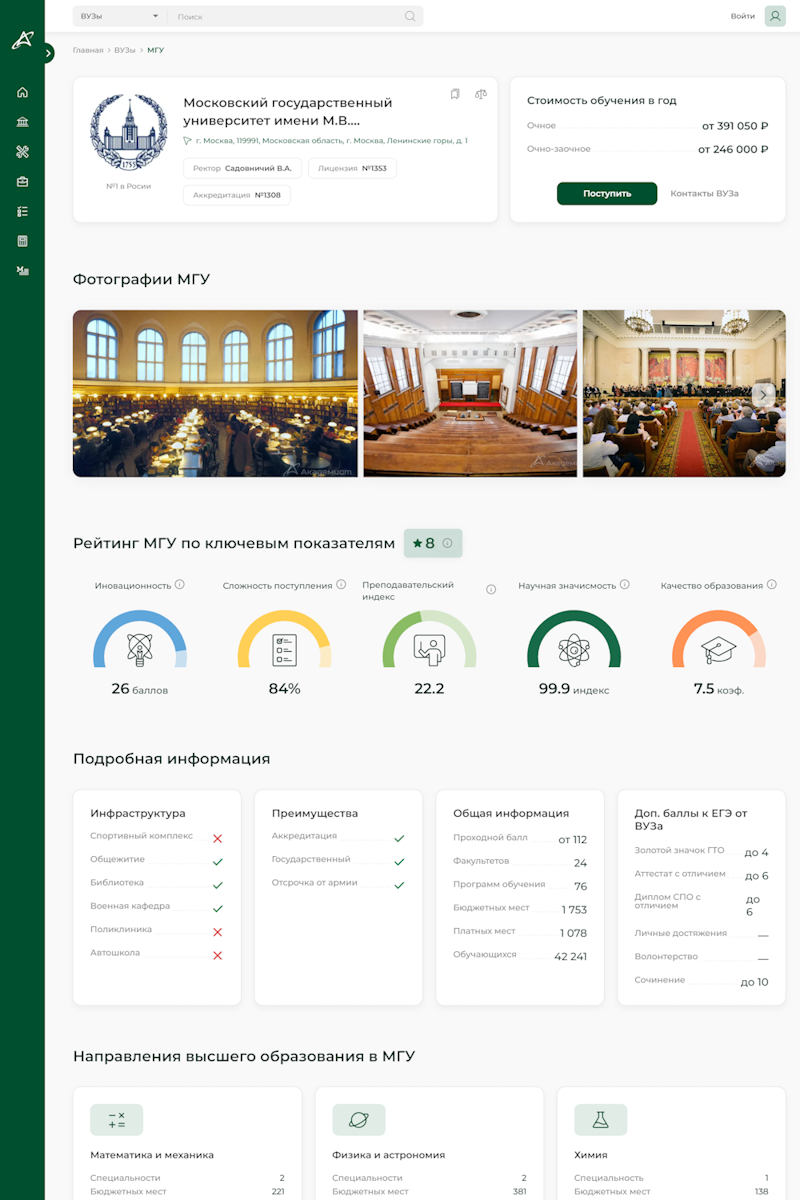Click the graduation cap icon in the Качество образования gauge

coord(719,650)
